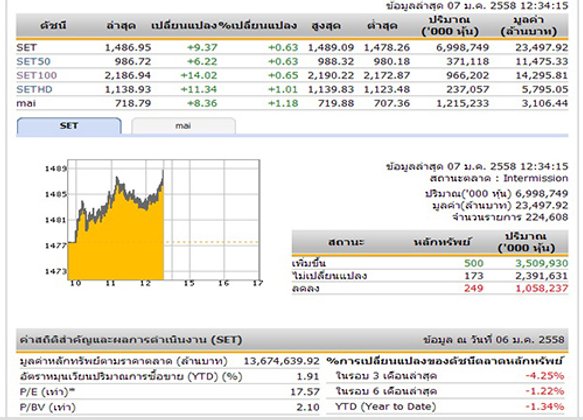
Task: Select declining securities count 249
Action: point(474,288)
